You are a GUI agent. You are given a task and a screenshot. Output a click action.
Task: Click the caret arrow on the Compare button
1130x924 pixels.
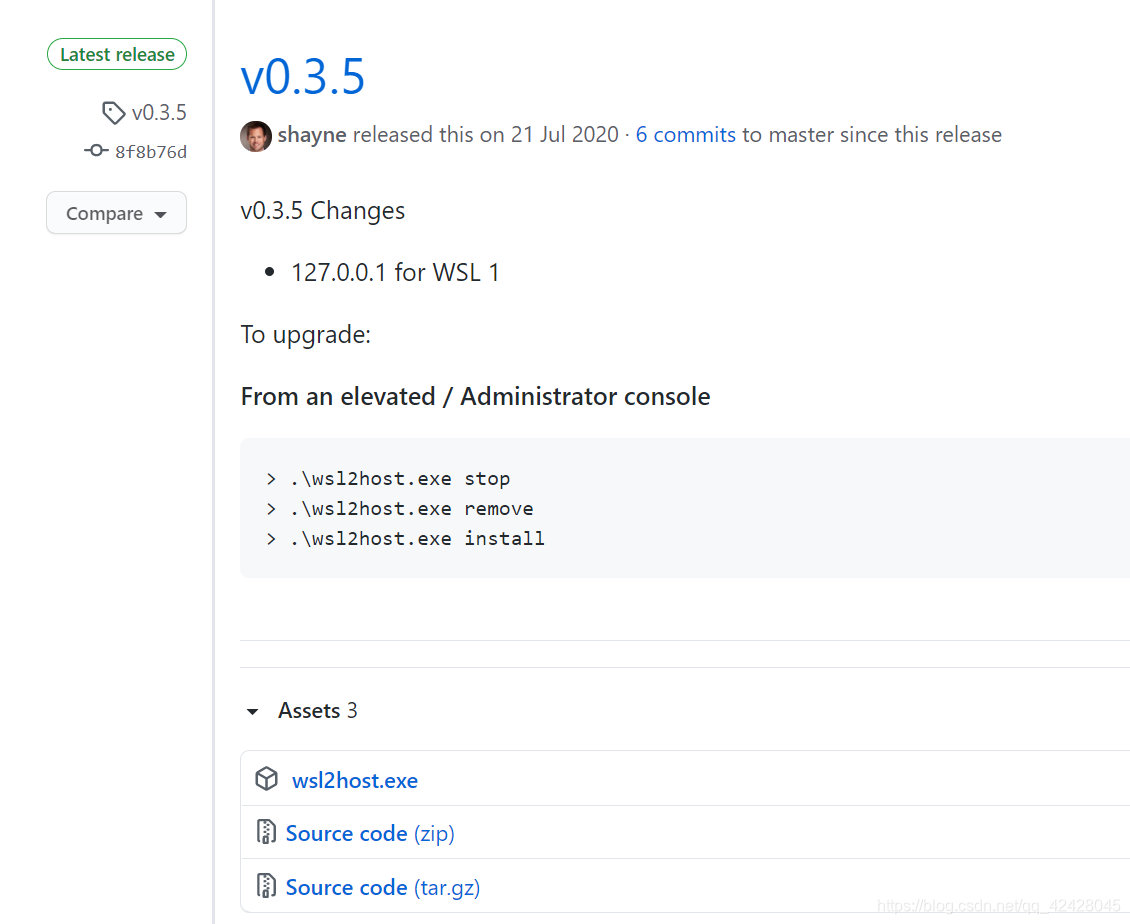click(160, 213)
